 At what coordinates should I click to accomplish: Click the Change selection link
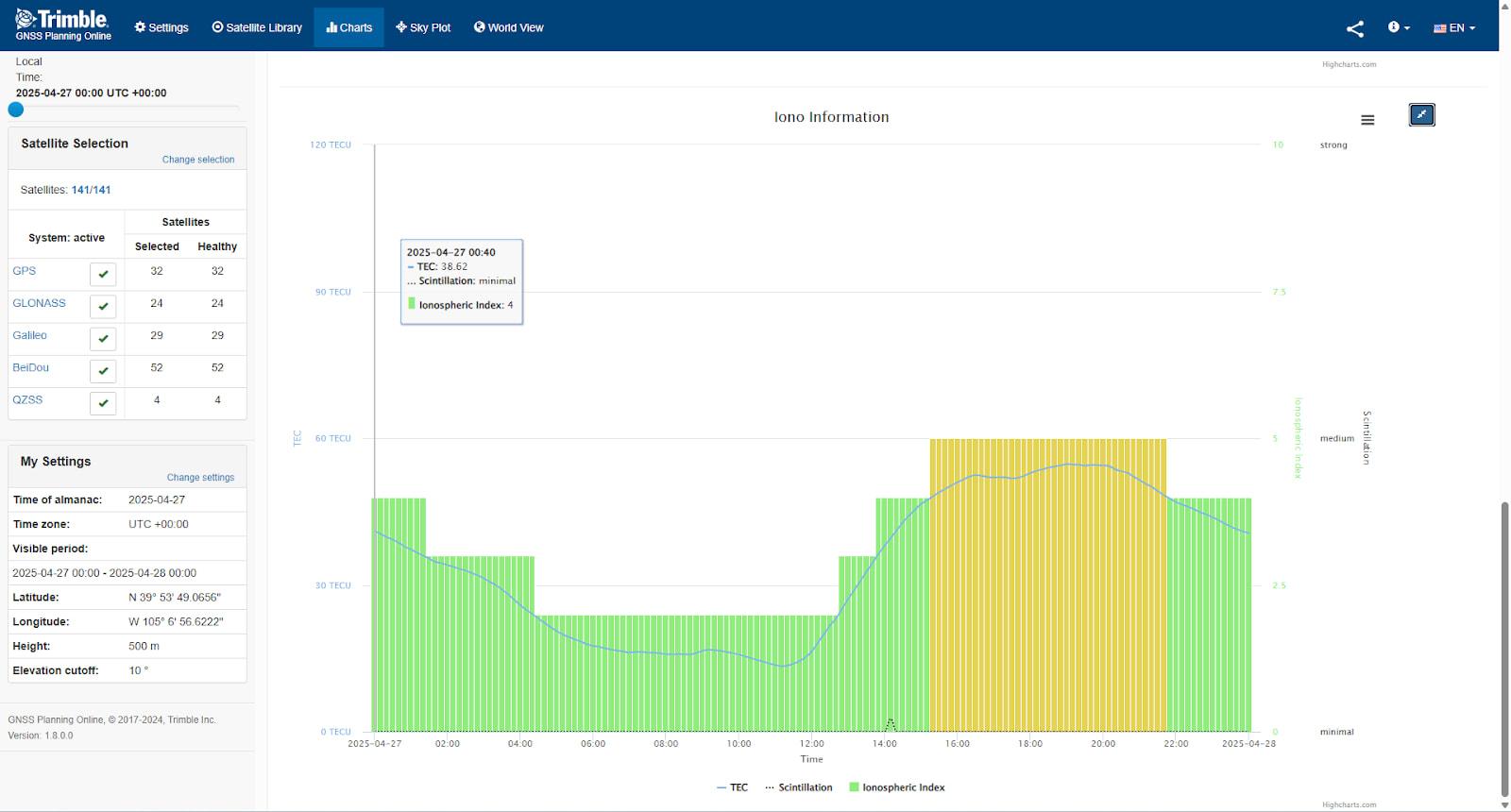coord(198,160)
